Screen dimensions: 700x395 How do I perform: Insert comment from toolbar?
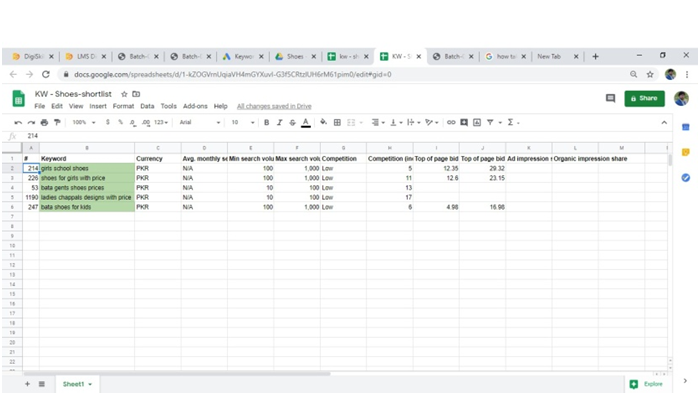tap(464, 122)
